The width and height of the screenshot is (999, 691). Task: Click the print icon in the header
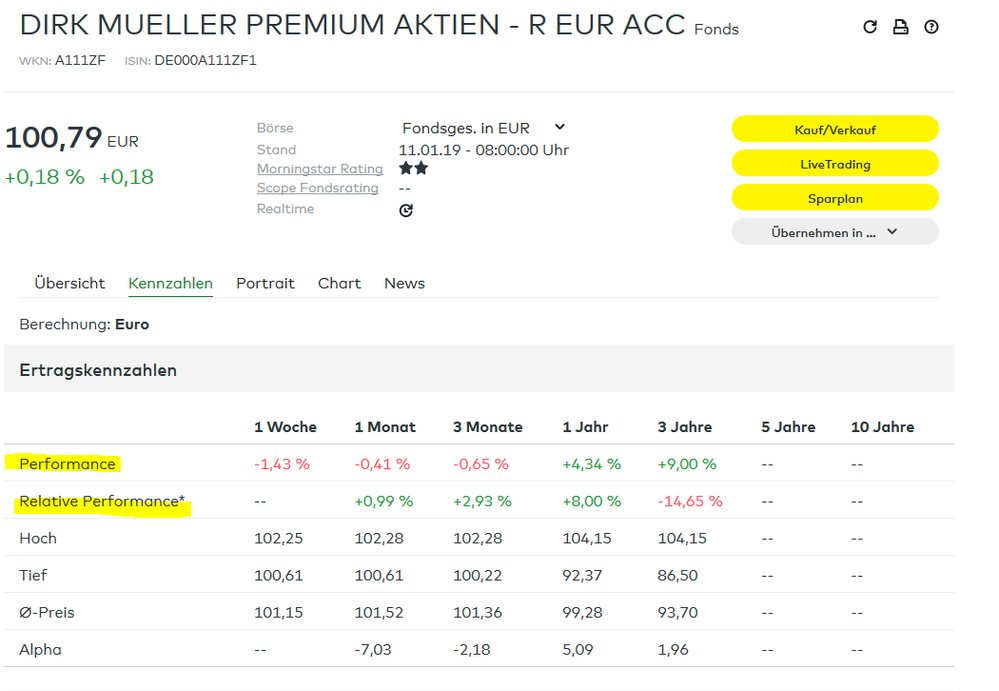[x=900, y=27]
